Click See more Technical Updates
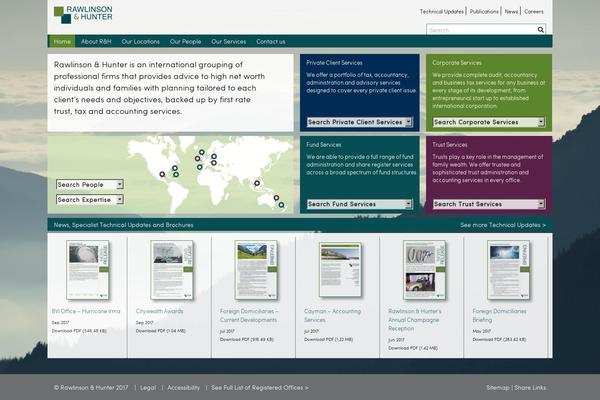Viewport: 600px width, 400px height. 503,225
